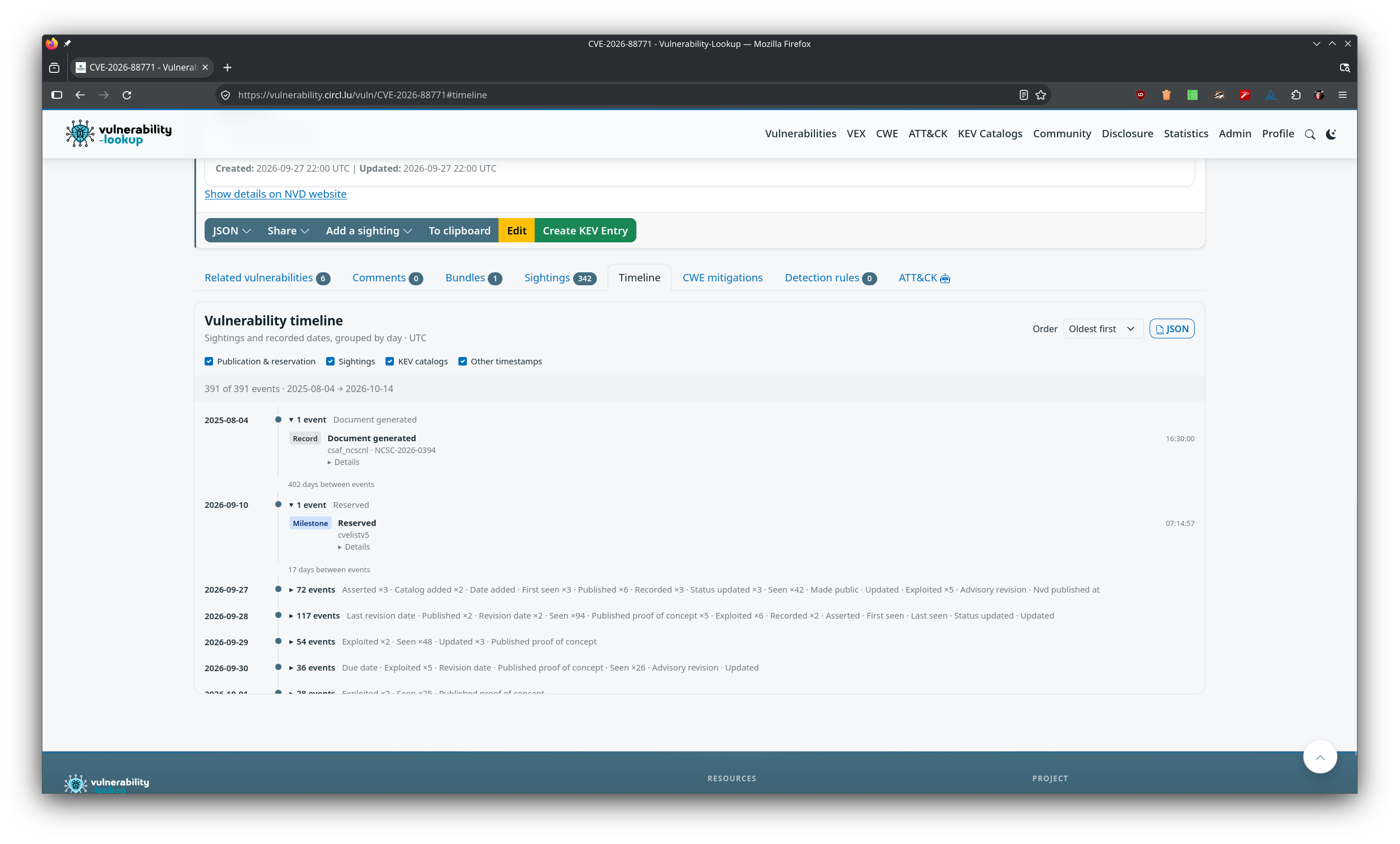This screenshot has width=1400, height=844.
Task: Click the scroll-to-top round arrow button
Action: coord(1320,756)
